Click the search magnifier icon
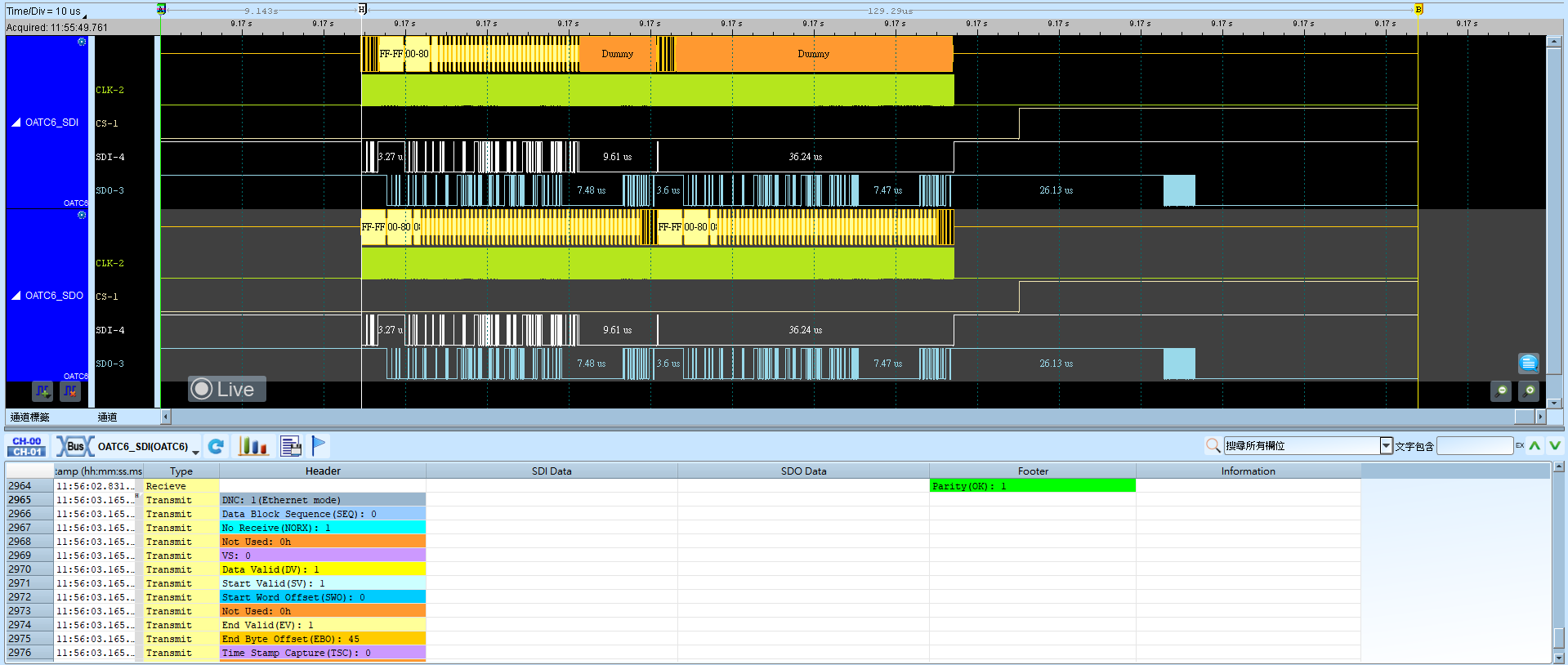The width and height of the screenshot is (1568, 665). click(1213, 445)
